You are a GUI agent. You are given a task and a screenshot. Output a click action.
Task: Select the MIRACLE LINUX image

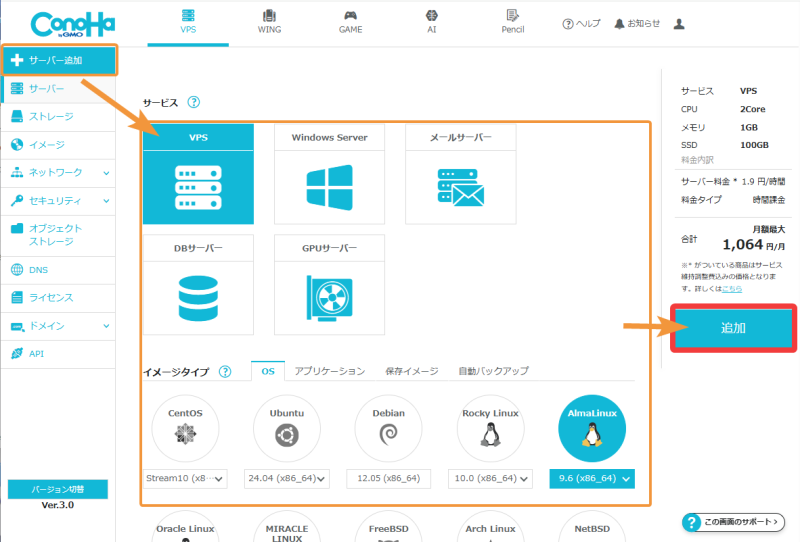tap(287, 527)
